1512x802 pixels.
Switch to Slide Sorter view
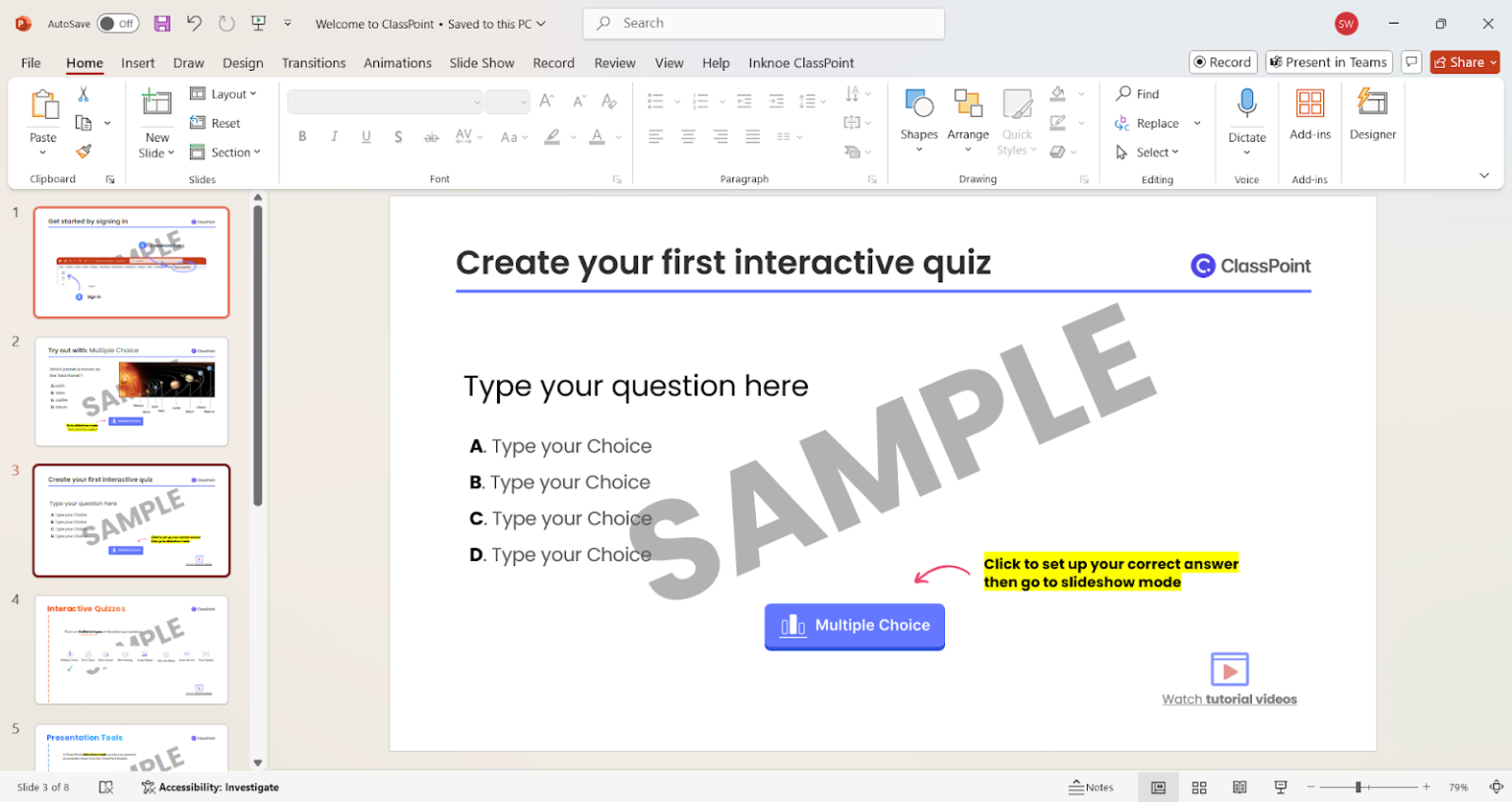[1199, 786]
